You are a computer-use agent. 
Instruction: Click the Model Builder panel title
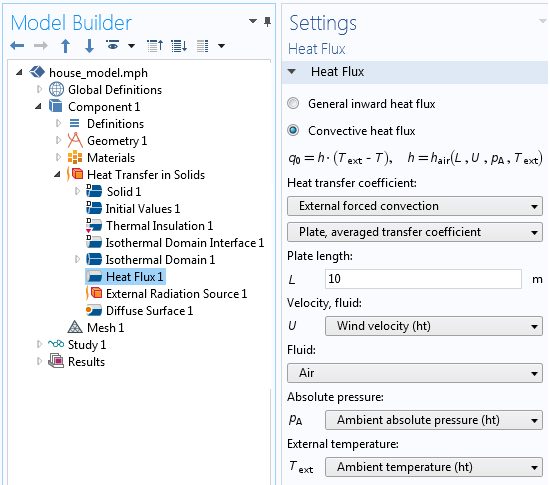tap(71, 23)
